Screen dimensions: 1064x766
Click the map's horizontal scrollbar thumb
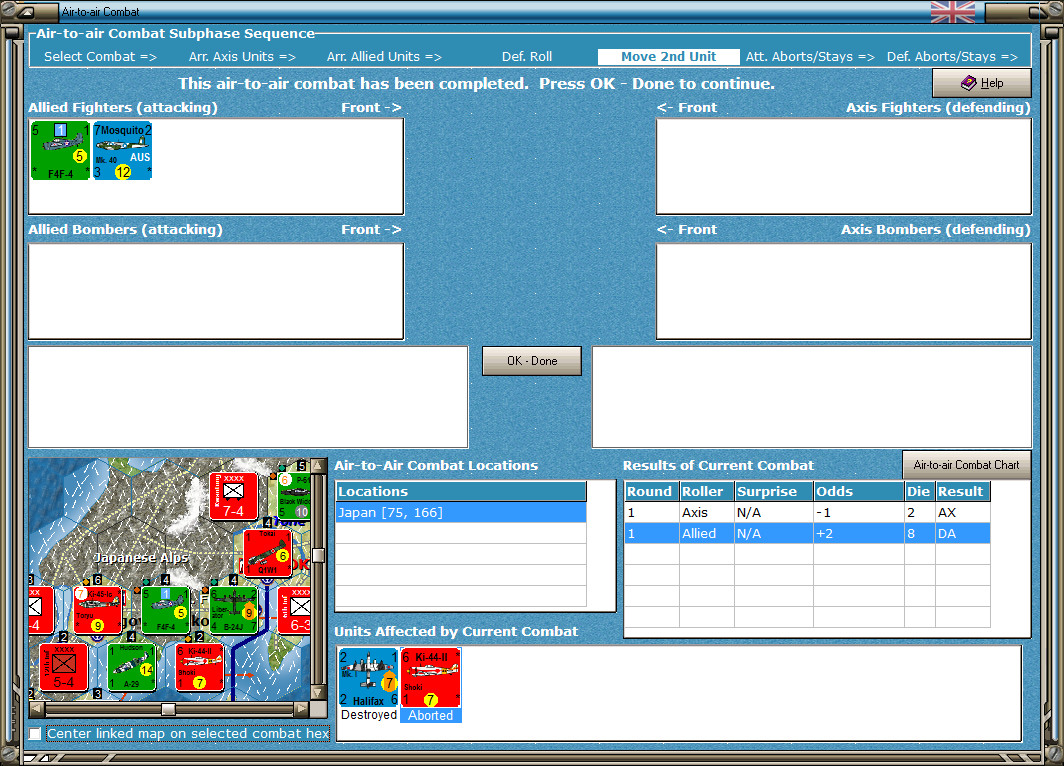click(168, 709)
